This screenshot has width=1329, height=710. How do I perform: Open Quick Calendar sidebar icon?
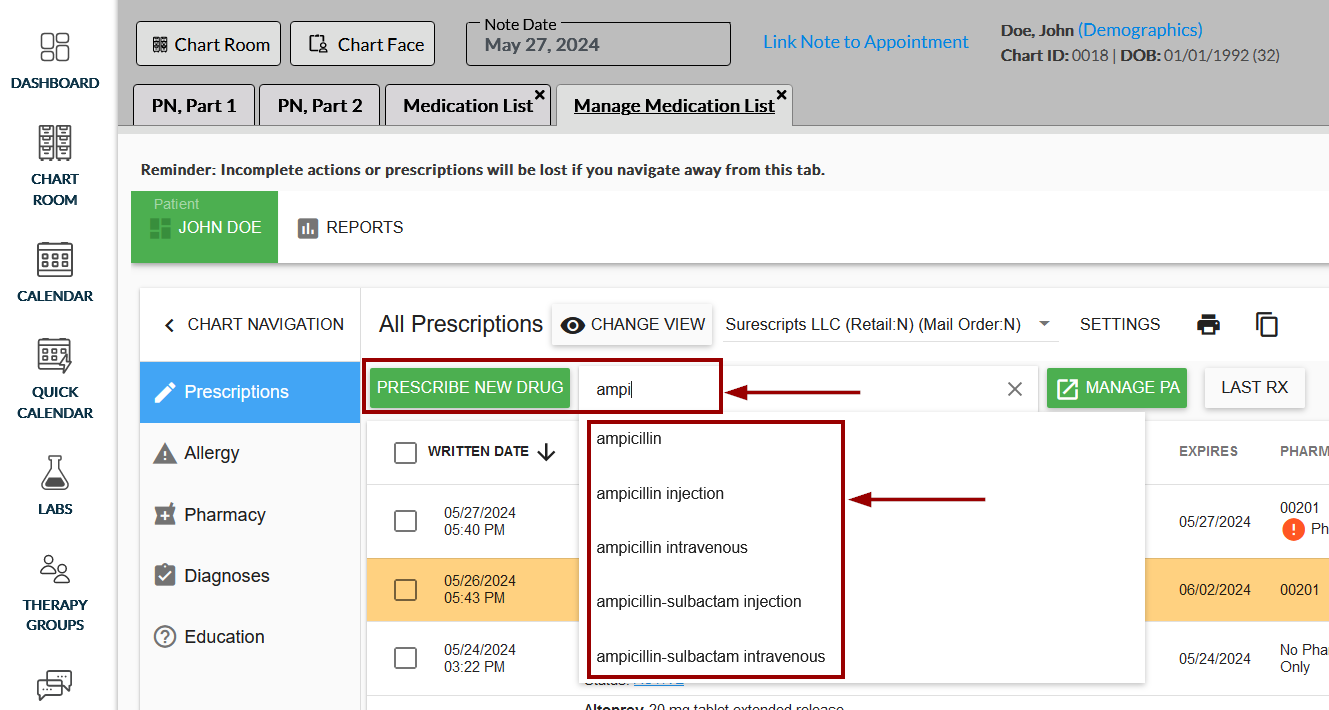pos(55,357)
